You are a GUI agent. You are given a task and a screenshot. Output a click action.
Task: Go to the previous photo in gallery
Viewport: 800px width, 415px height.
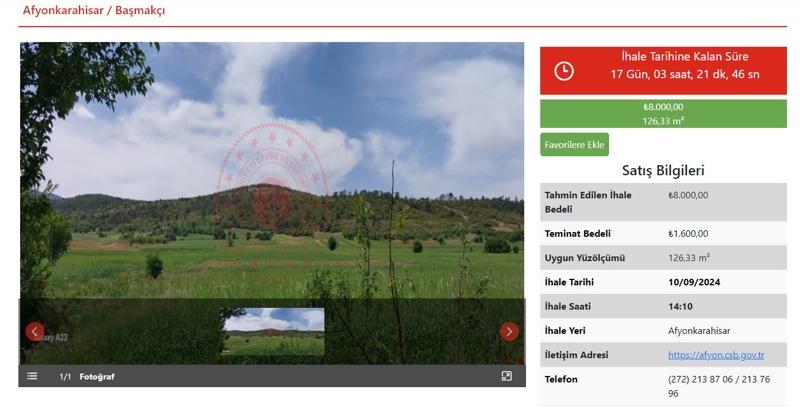tap(35, 331)
